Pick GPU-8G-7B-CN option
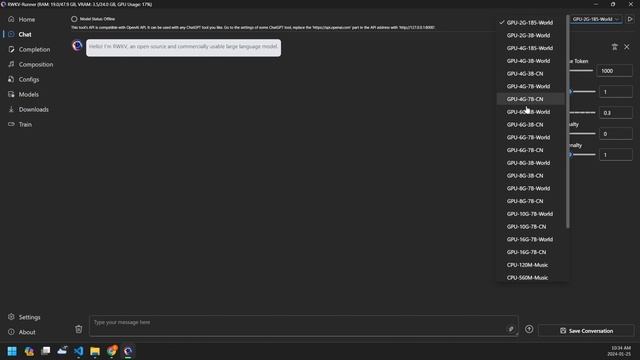The image size is (640, 360). tap(530, 201)
